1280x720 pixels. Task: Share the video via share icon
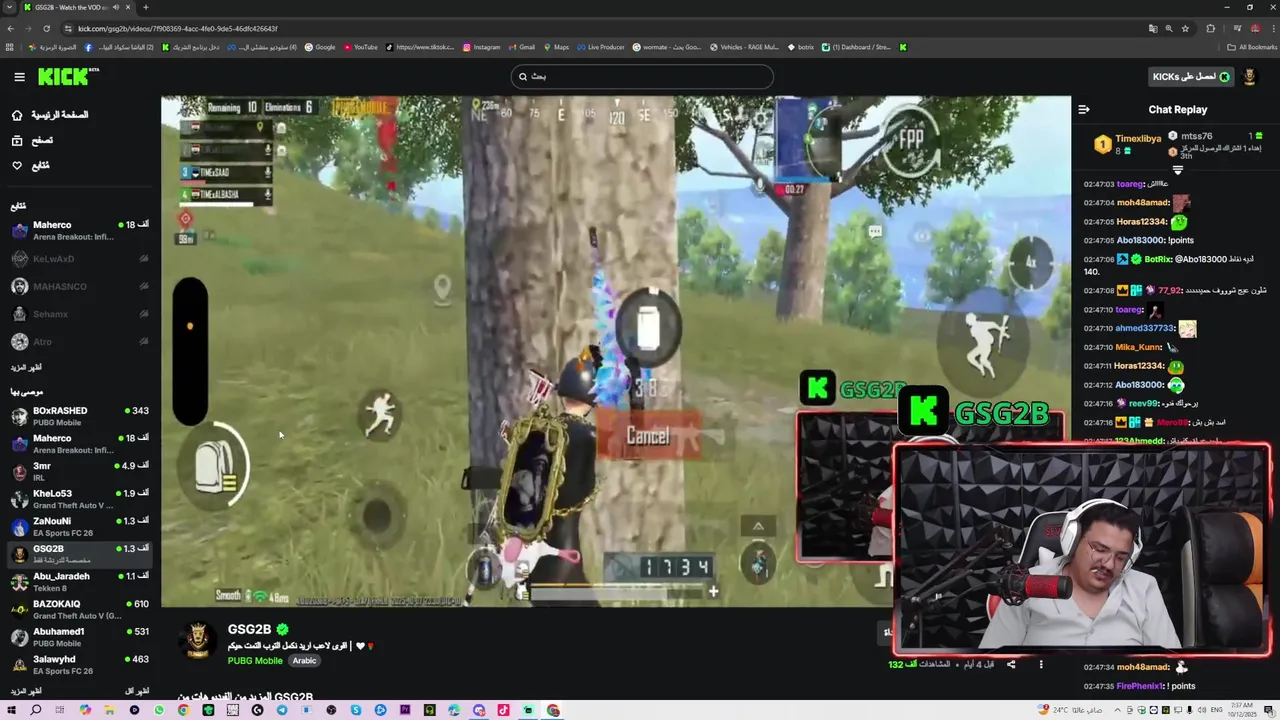[x=1011, y=664]
